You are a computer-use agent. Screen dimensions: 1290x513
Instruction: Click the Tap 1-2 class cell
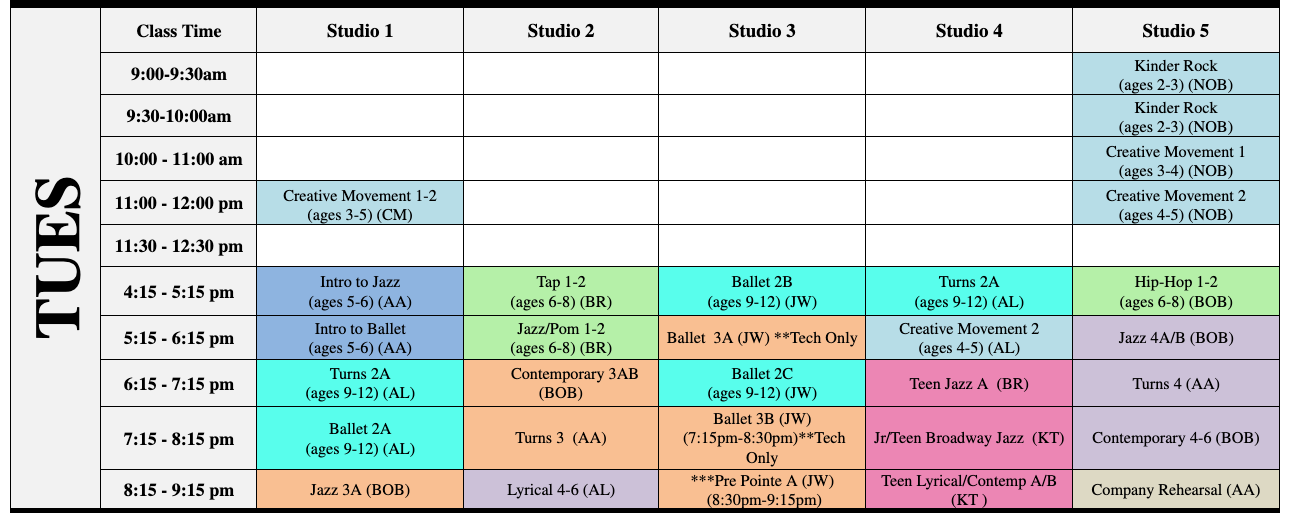click(x=561, y=291)
